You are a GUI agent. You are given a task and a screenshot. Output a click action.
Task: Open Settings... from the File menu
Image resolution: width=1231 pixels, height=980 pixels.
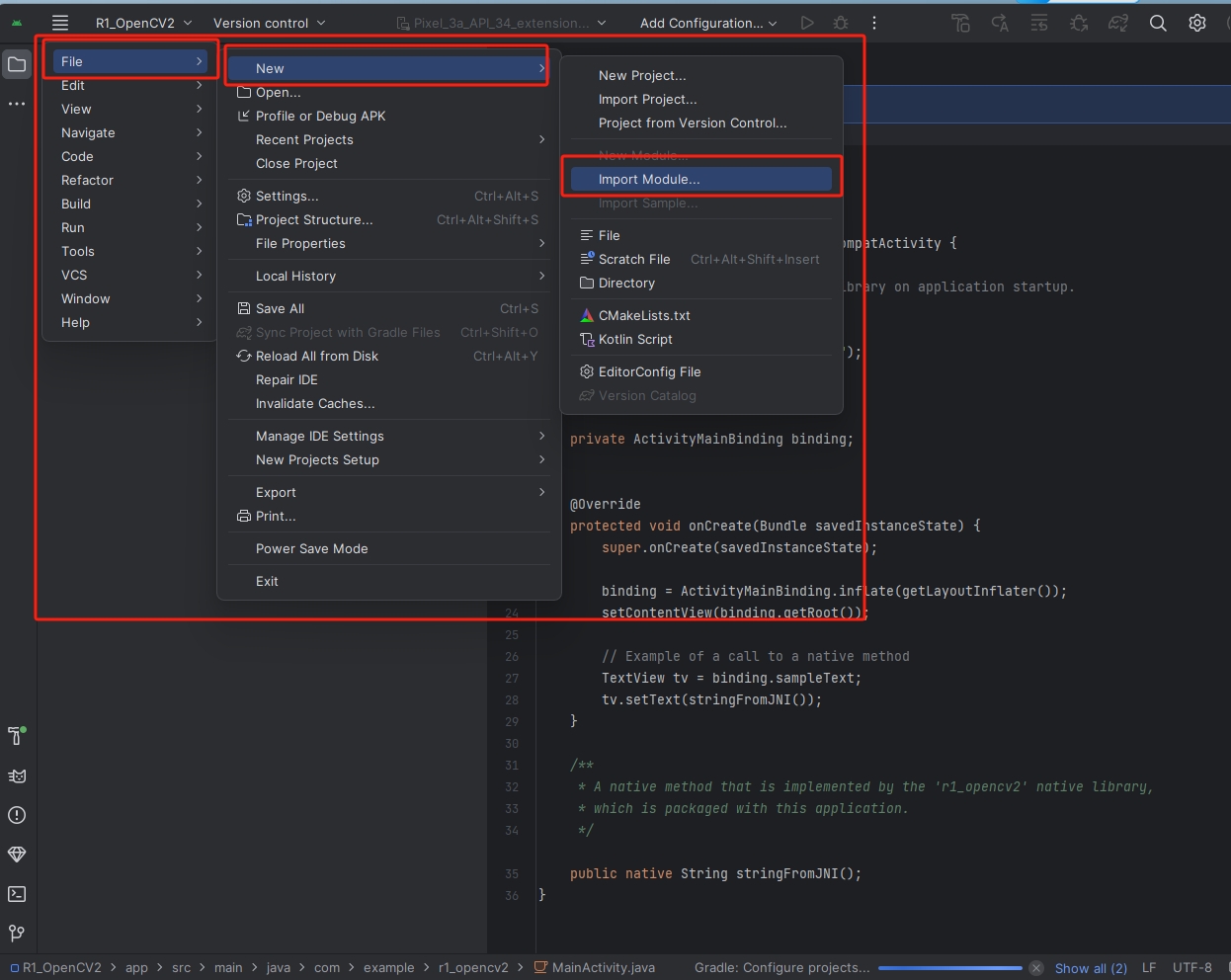tap(389, 196)
